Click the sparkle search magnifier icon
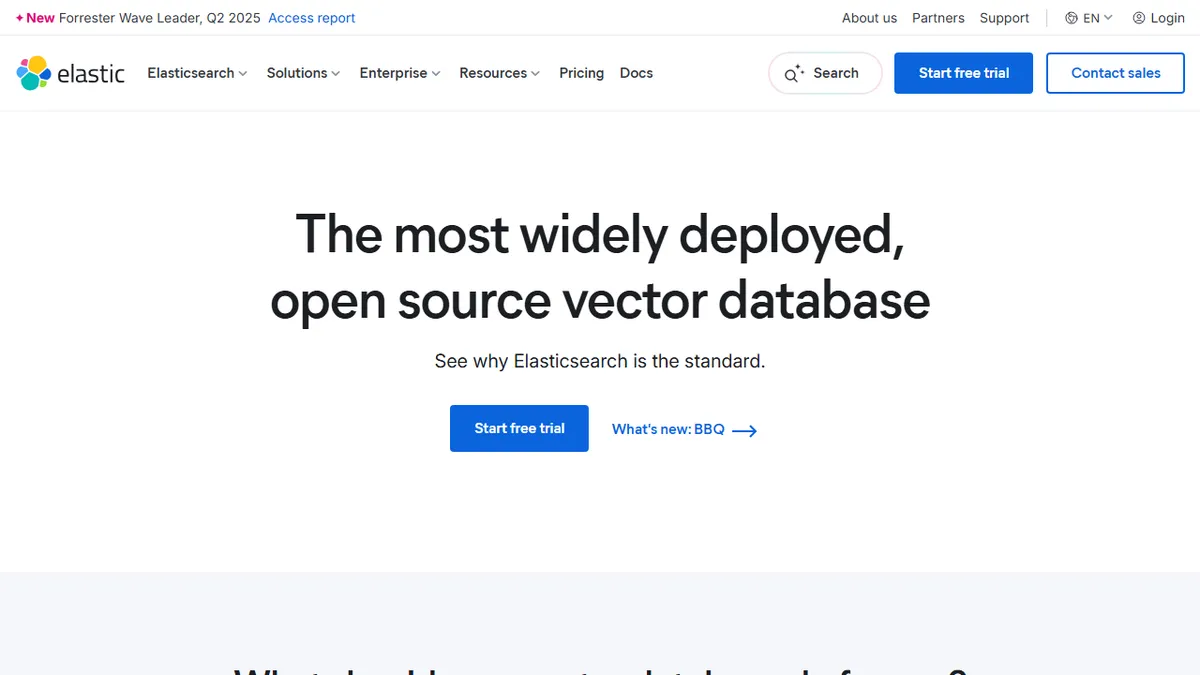The image size is (1200, 675). point(794,73)
